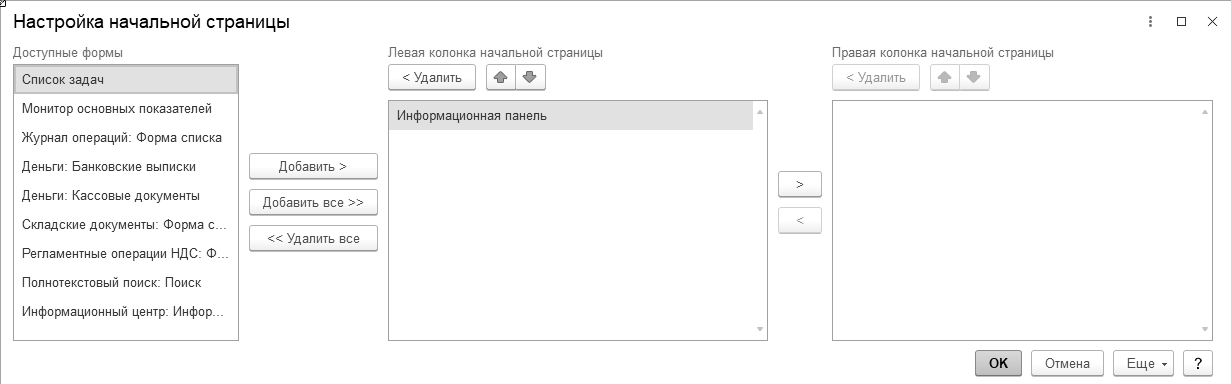
Task: Move item down in left column
Action: (530, 77)
